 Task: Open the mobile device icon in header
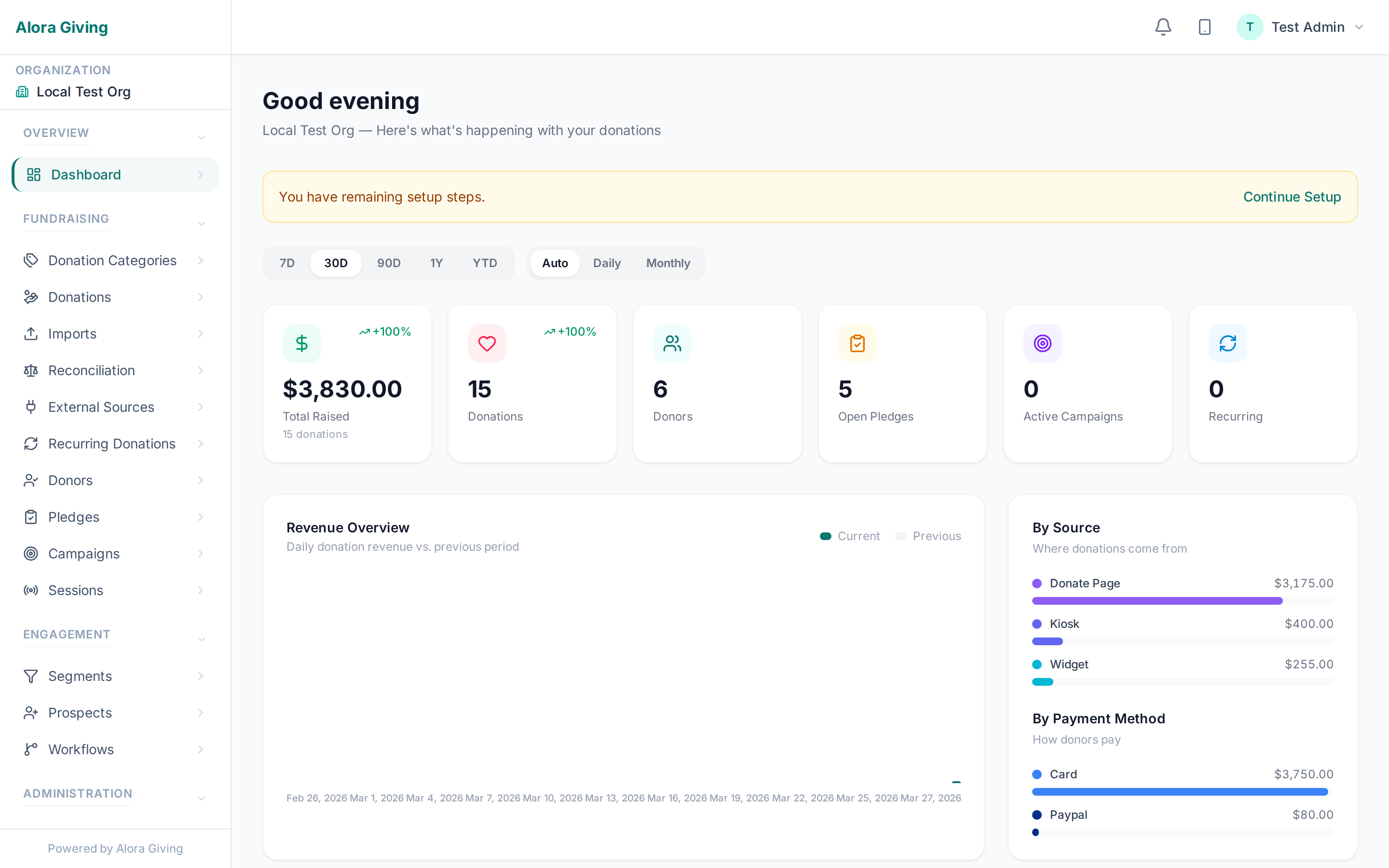[1204, 27]
